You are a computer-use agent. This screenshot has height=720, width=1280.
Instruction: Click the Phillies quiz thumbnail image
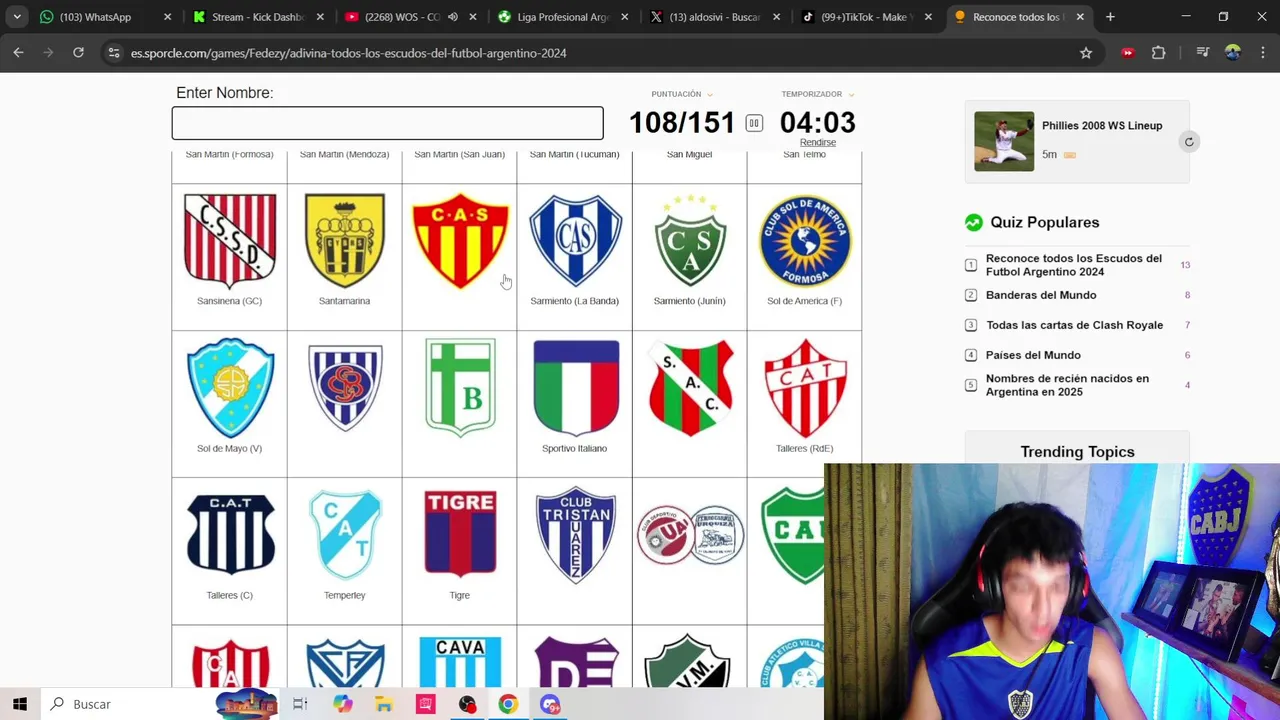[1004, 141]
